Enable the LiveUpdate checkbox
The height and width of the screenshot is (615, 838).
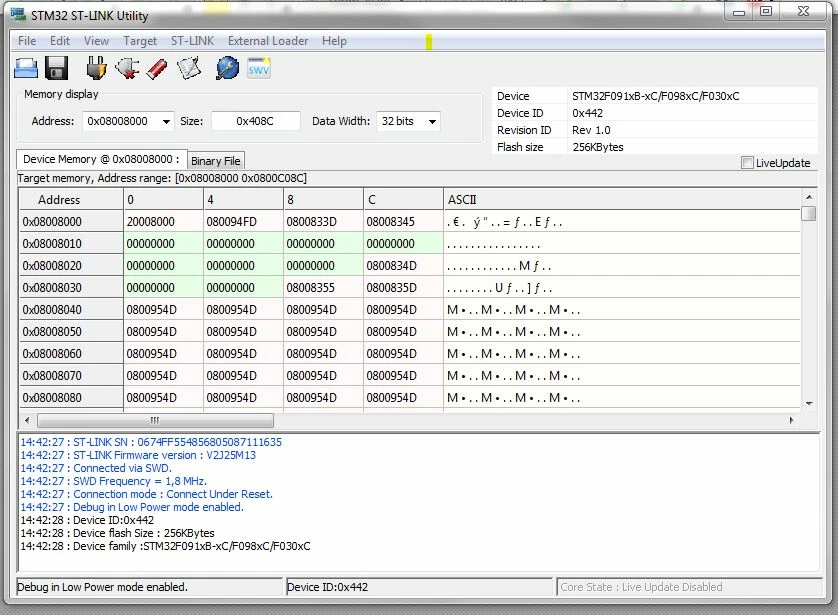[x=747, y=163]
